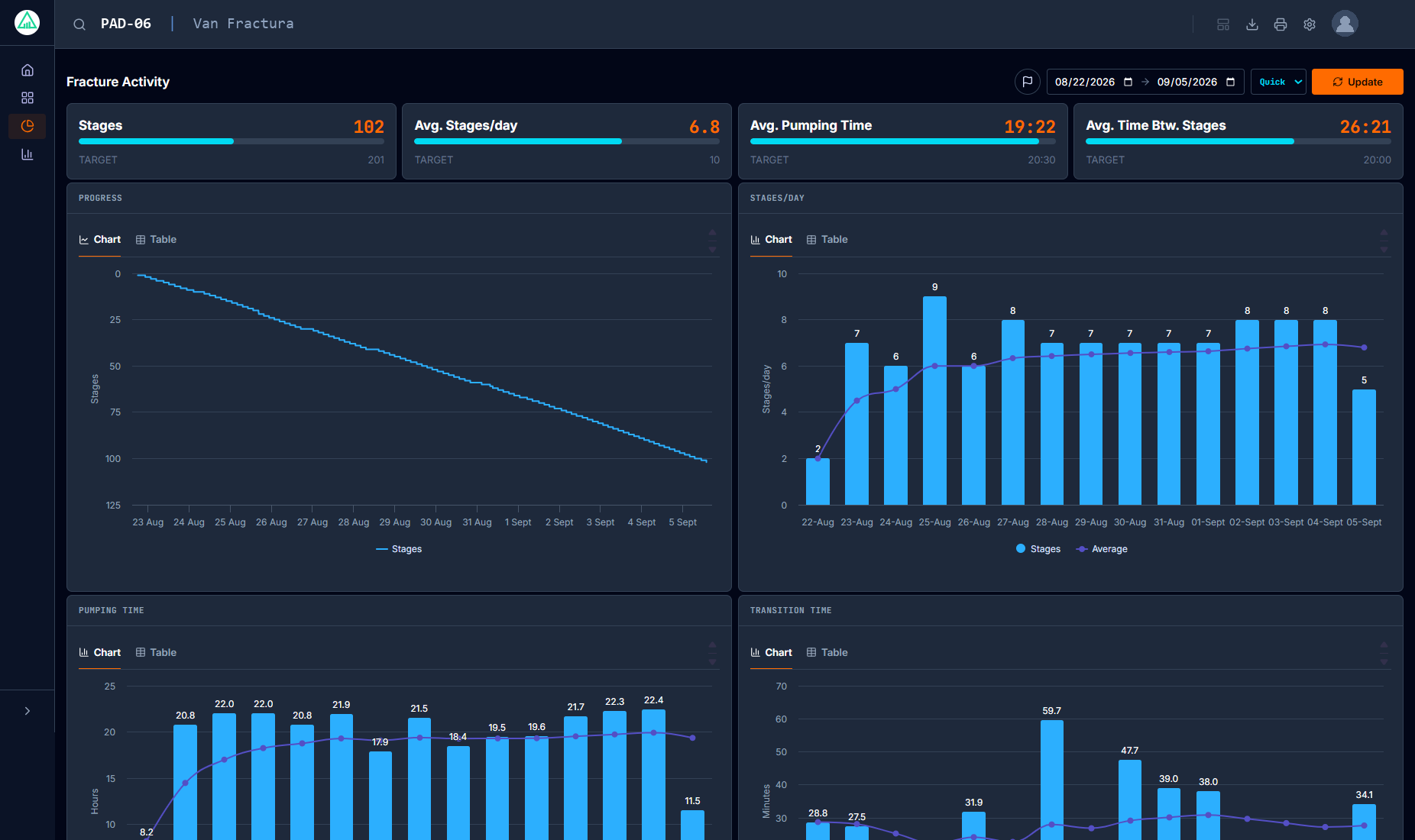Click the Fracture Activity heading
The height and width of the screenshot is (840, 1415).
click(118, 82)
